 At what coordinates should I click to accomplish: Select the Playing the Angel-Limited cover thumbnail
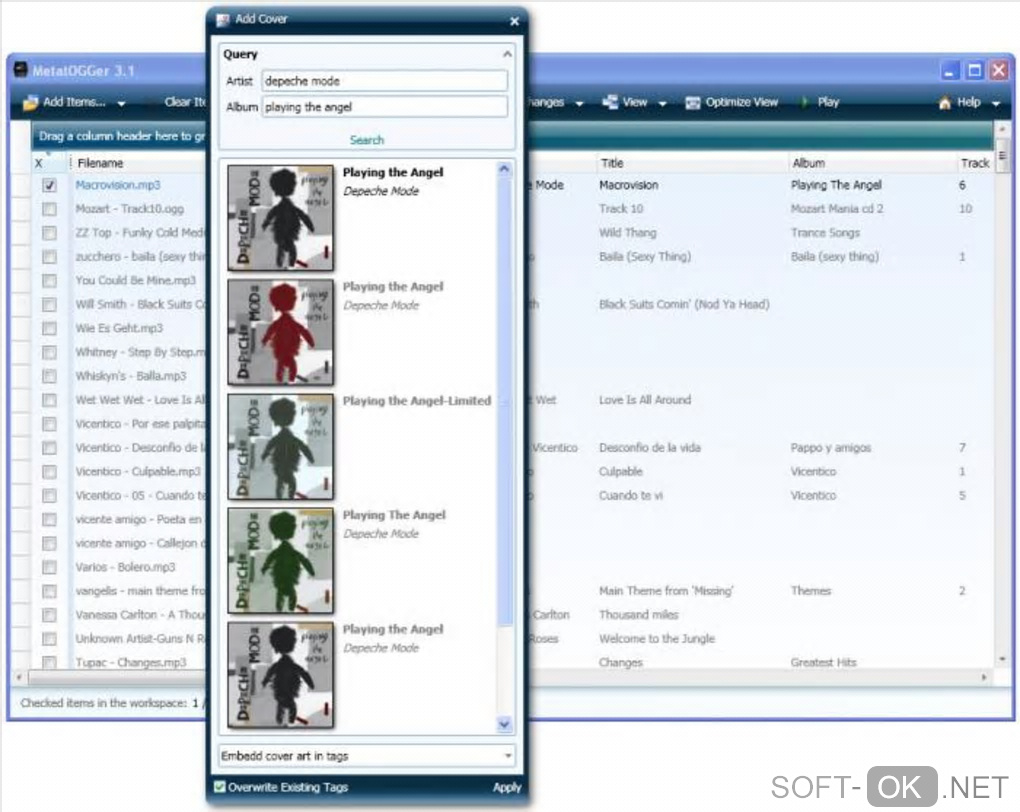point(280,446)
